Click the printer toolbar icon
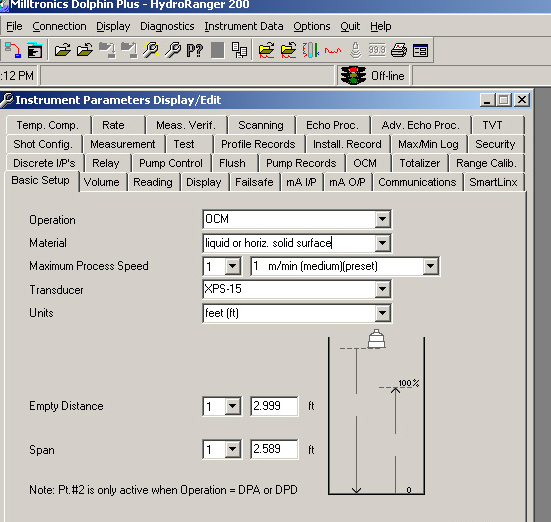551x522 pixels. pos(399,50)
